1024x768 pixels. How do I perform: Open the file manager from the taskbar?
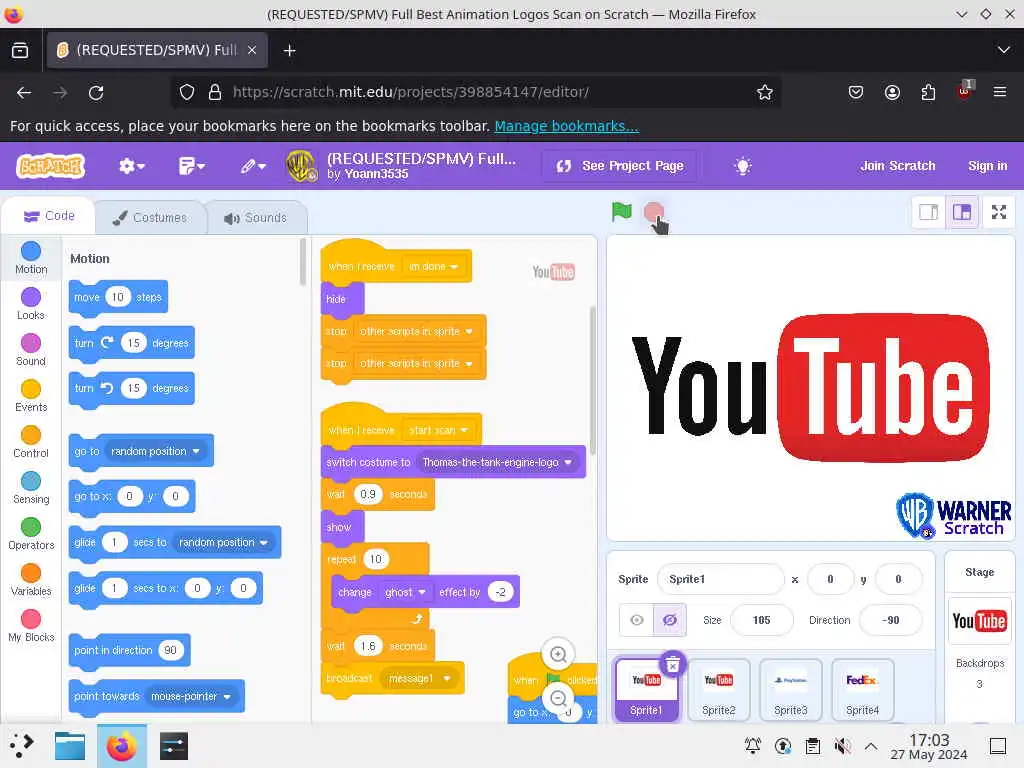pos(70,746)
